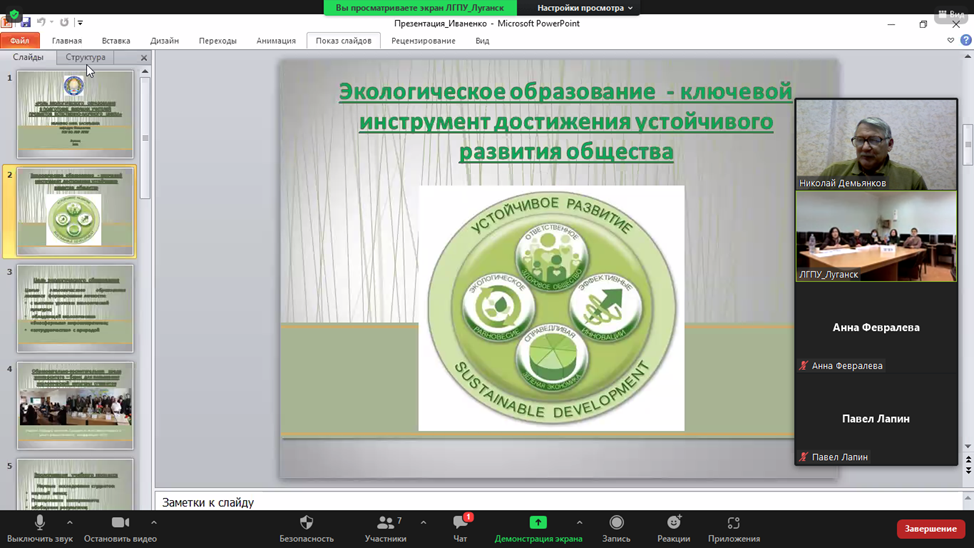This screenshot has width=974, height=548.
Task: Expand the Настройки просмотра dropdown
Action: 585,8
